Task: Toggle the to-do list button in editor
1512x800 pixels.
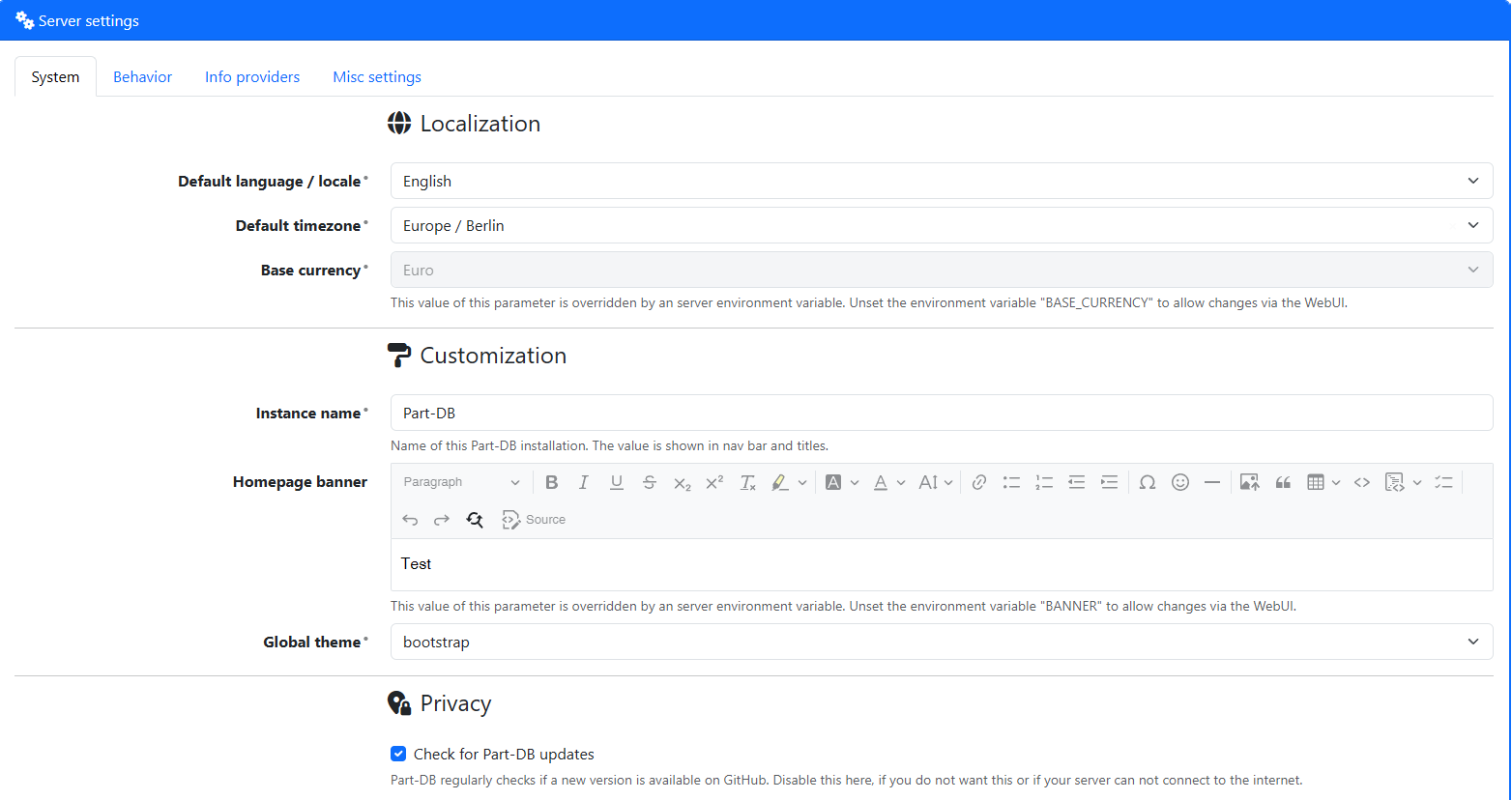Action: coord(1443,482)
